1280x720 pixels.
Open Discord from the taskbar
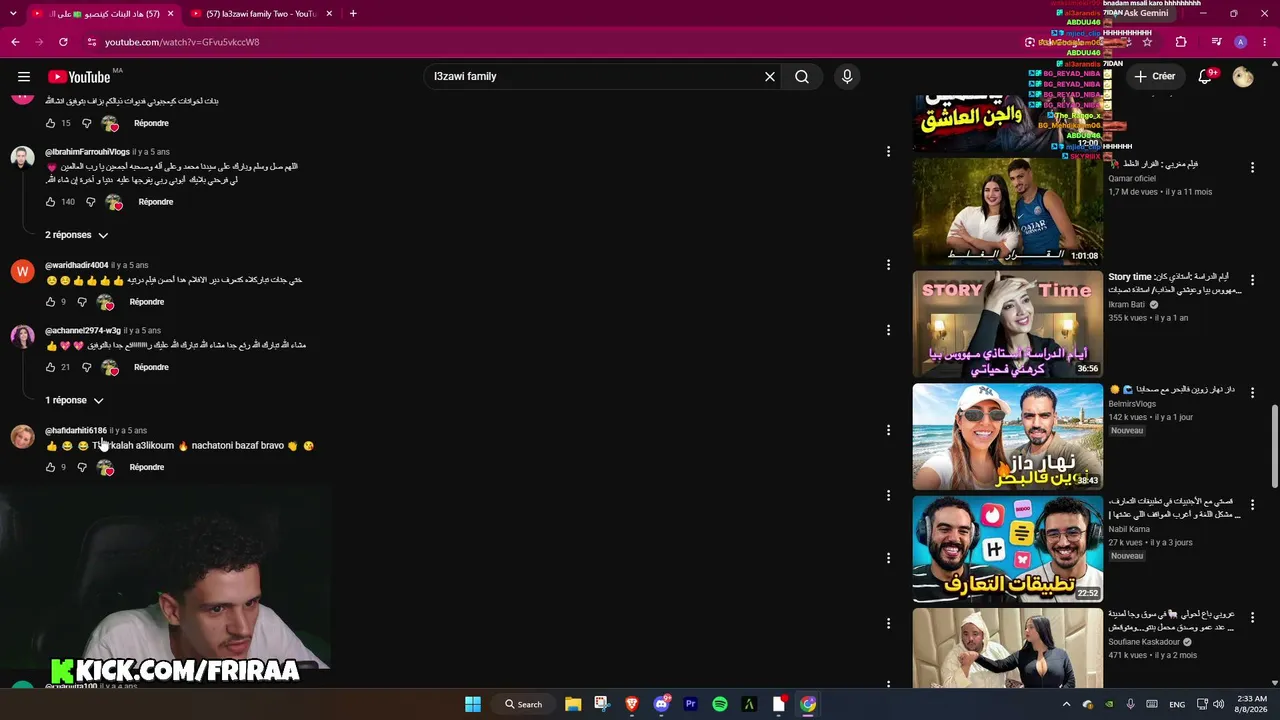tap(661, 704)
